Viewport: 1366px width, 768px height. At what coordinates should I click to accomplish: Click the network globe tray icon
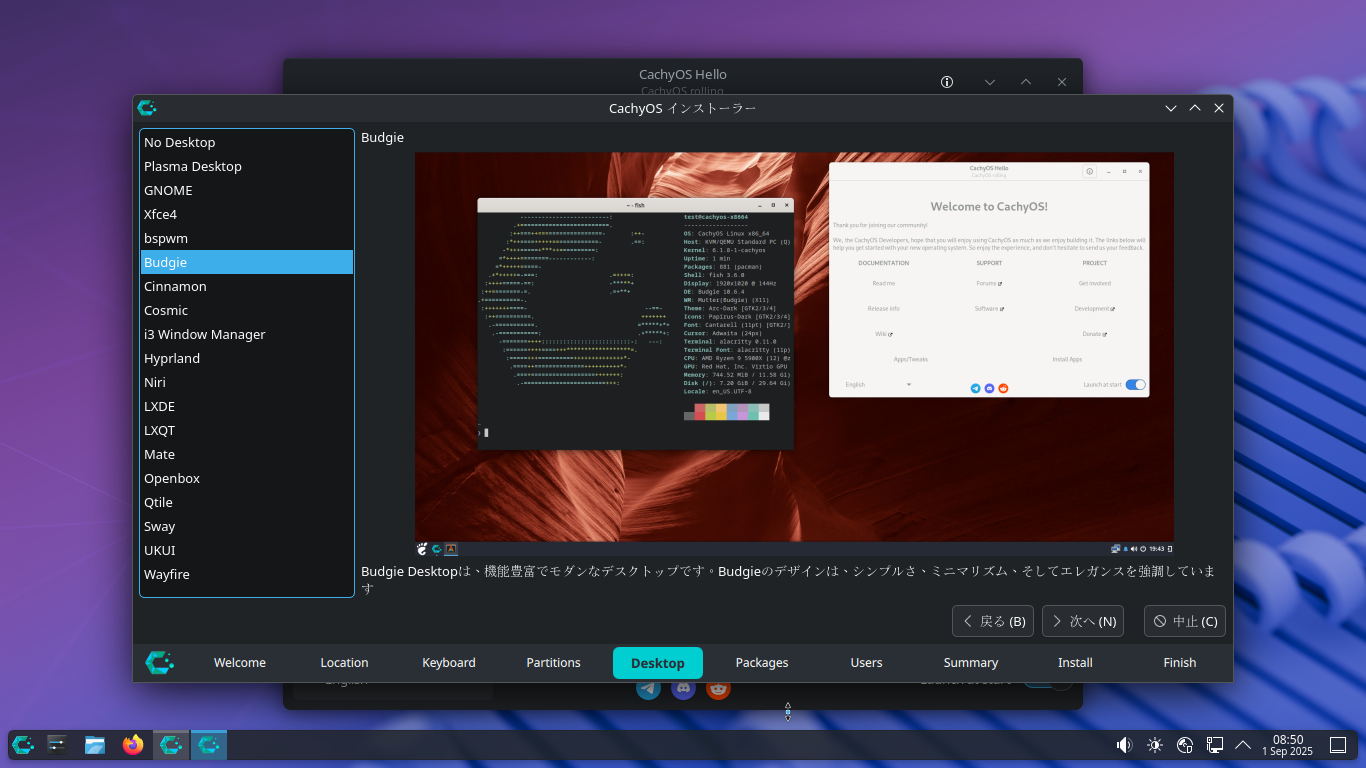pyautogui.click(x=1185, y=744)
